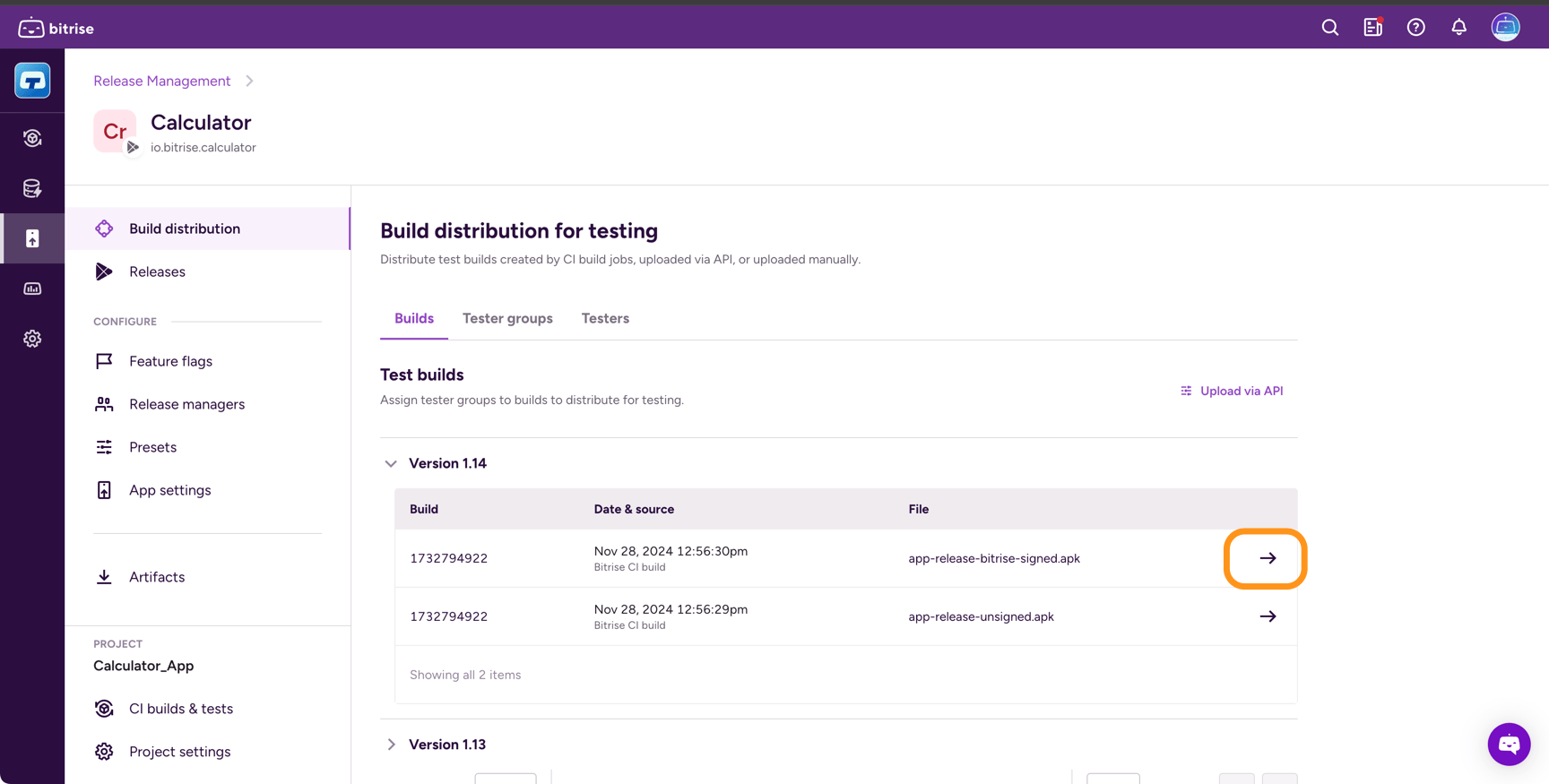Click the App settings phone icon

point(104,490)
